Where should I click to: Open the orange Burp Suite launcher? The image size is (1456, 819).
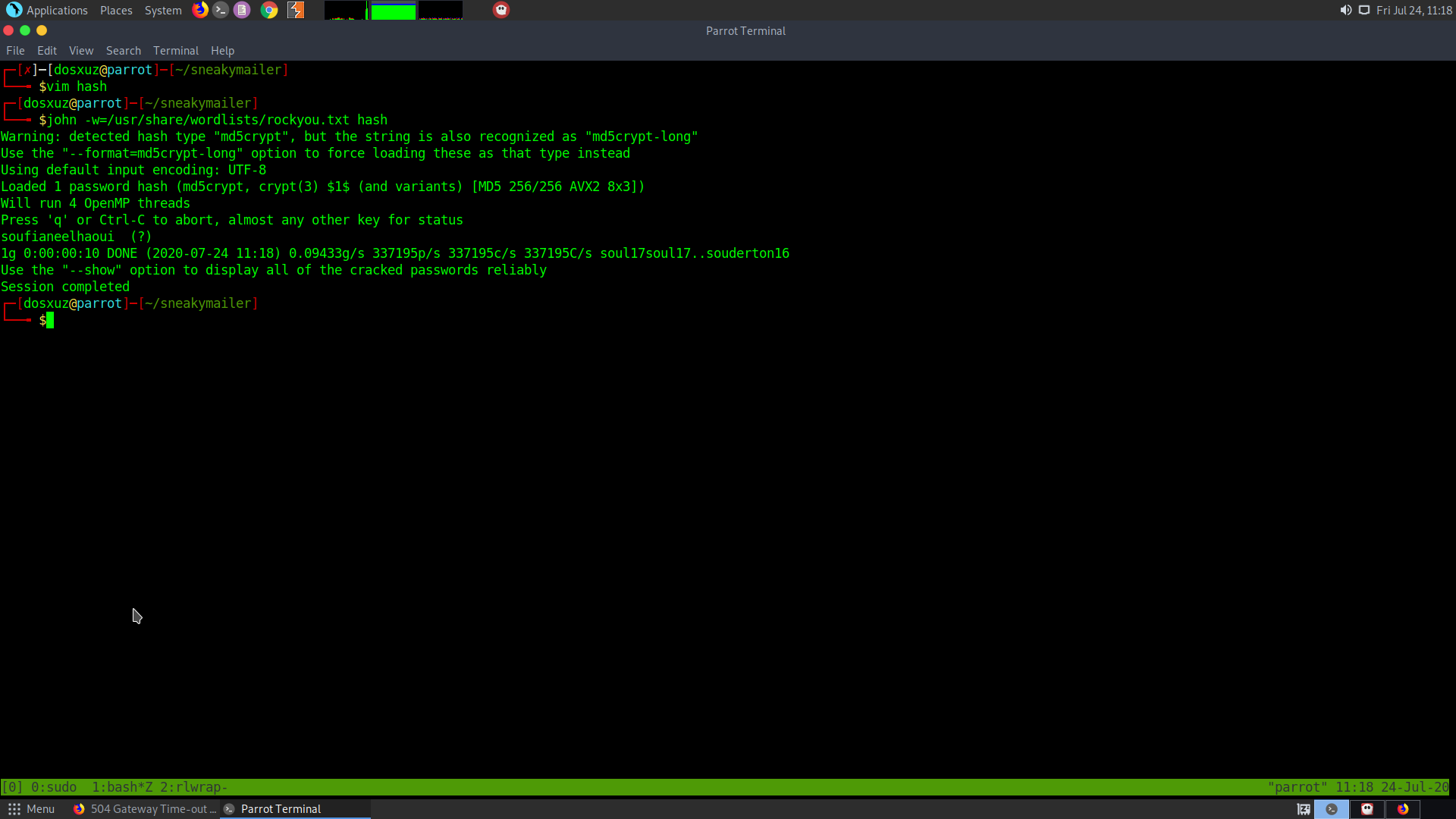296,10
